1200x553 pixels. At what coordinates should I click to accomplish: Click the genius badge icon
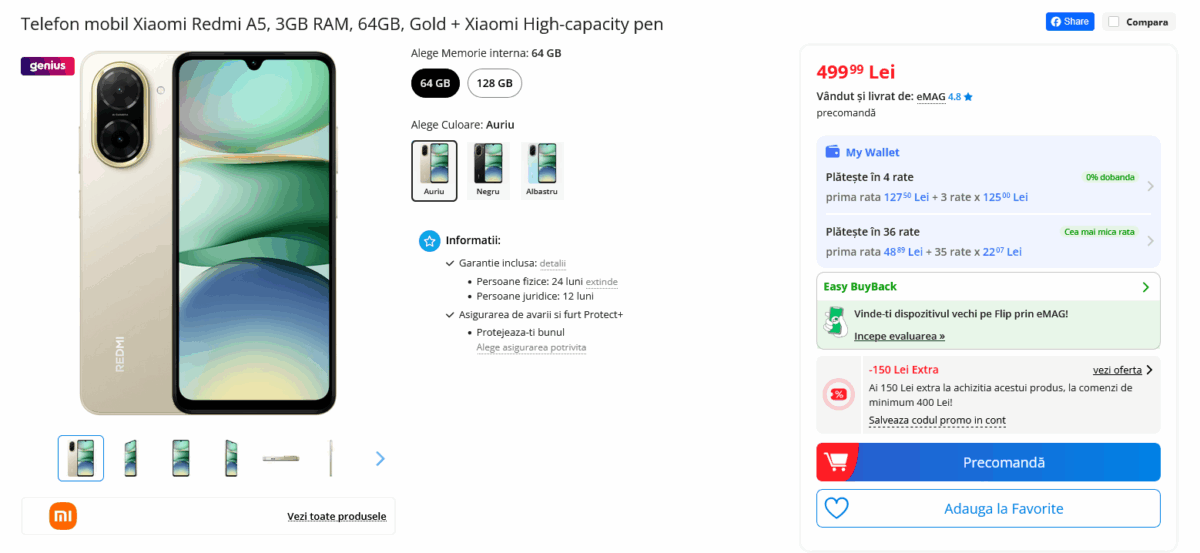[x=47, y=66]
